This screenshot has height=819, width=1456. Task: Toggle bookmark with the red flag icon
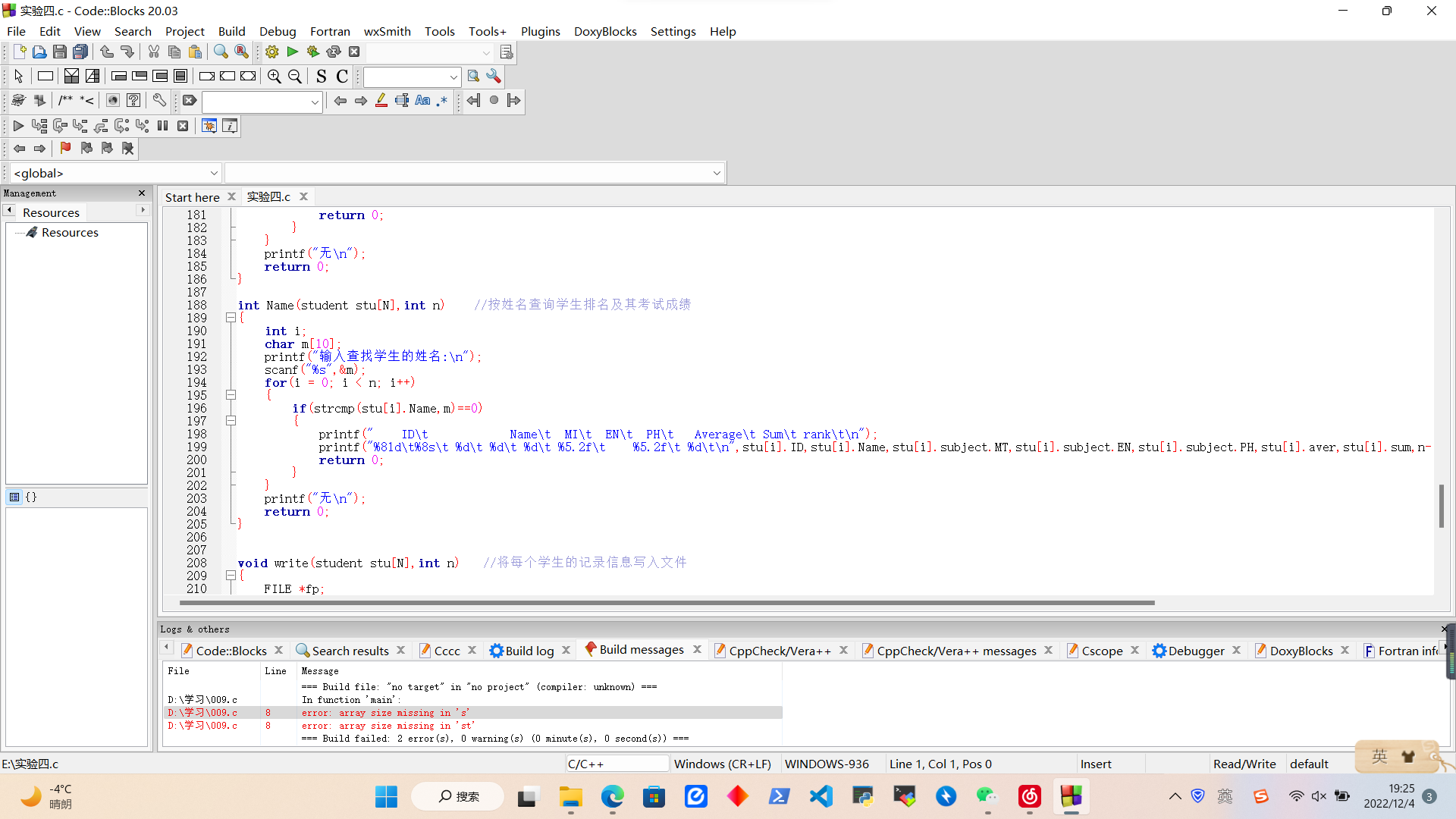point(65,149)
